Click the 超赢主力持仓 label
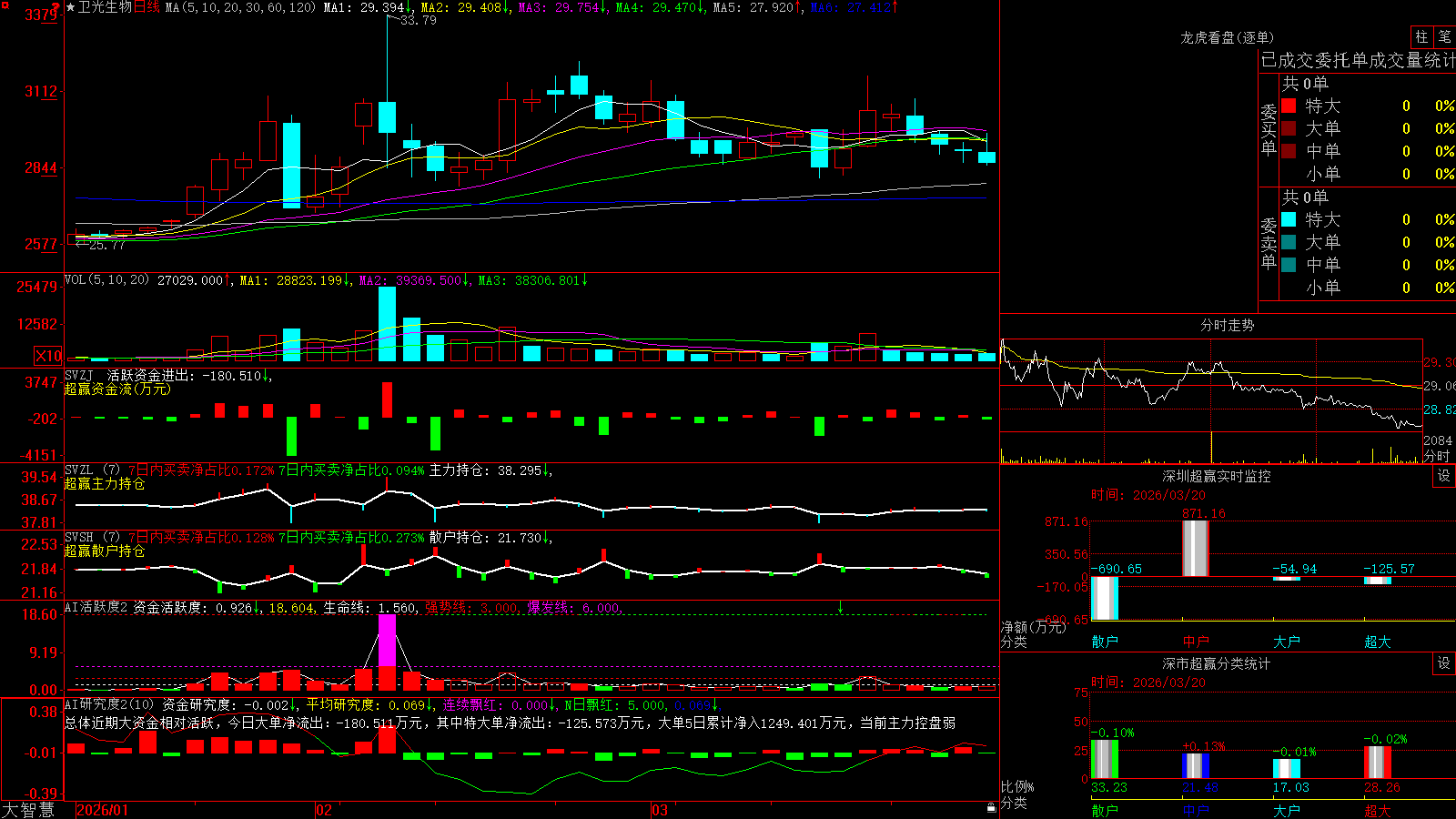This screenshot has height=819, width=1456. [x=105, y=483]
